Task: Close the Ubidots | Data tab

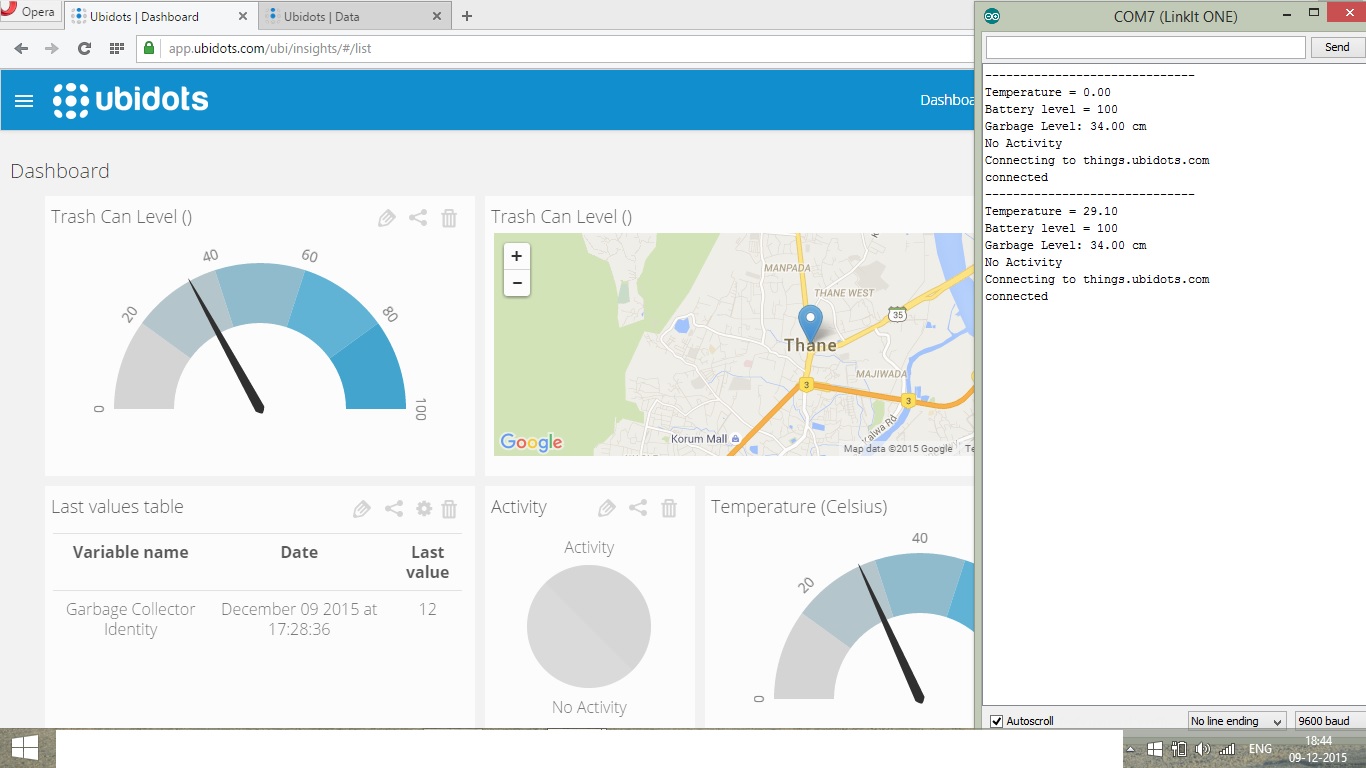Action: [x=437, y=16]
